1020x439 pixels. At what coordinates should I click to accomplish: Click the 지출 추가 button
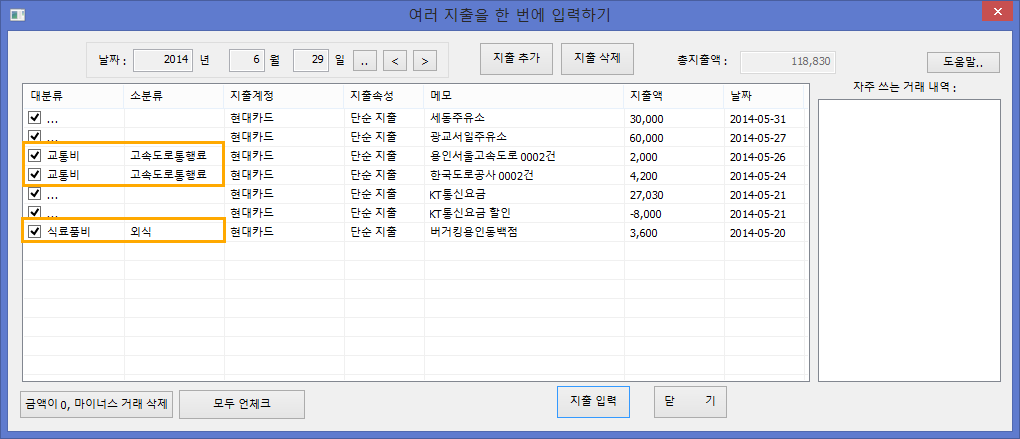point(516,58)
